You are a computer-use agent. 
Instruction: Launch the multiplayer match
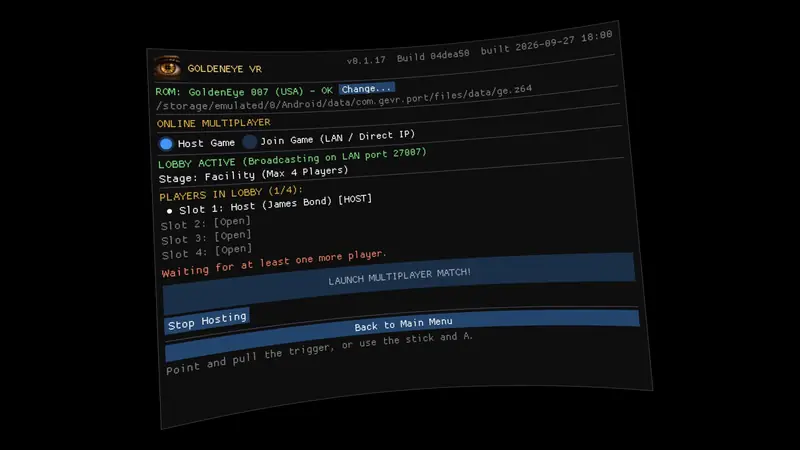pyautogui.click(x=399, y=284)
